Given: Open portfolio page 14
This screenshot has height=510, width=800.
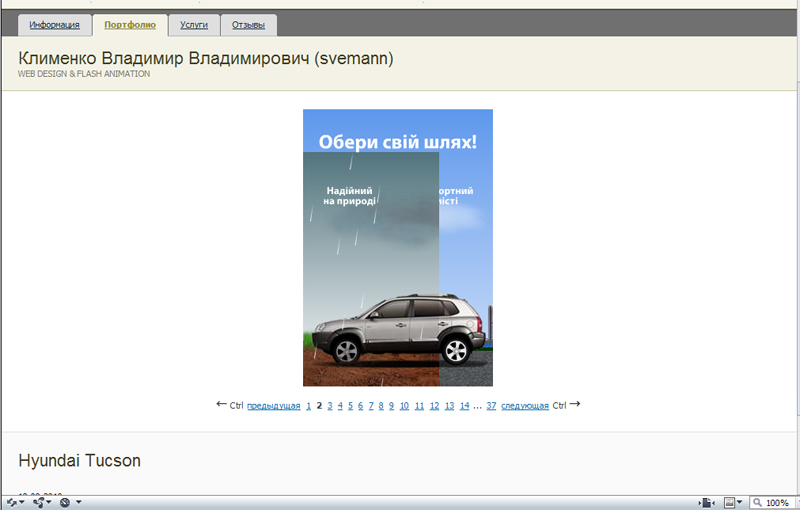Looking at the screenshot, I should coord(464,406).
